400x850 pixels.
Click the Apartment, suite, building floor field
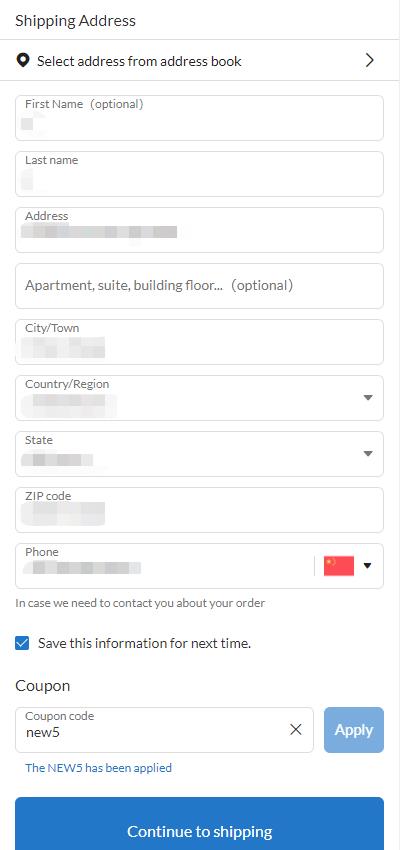click(199, 286)
